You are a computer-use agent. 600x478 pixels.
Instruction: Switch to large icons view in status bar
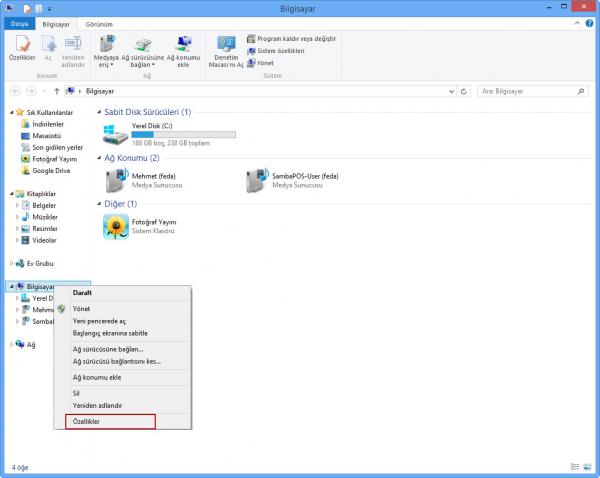[587, 467]
